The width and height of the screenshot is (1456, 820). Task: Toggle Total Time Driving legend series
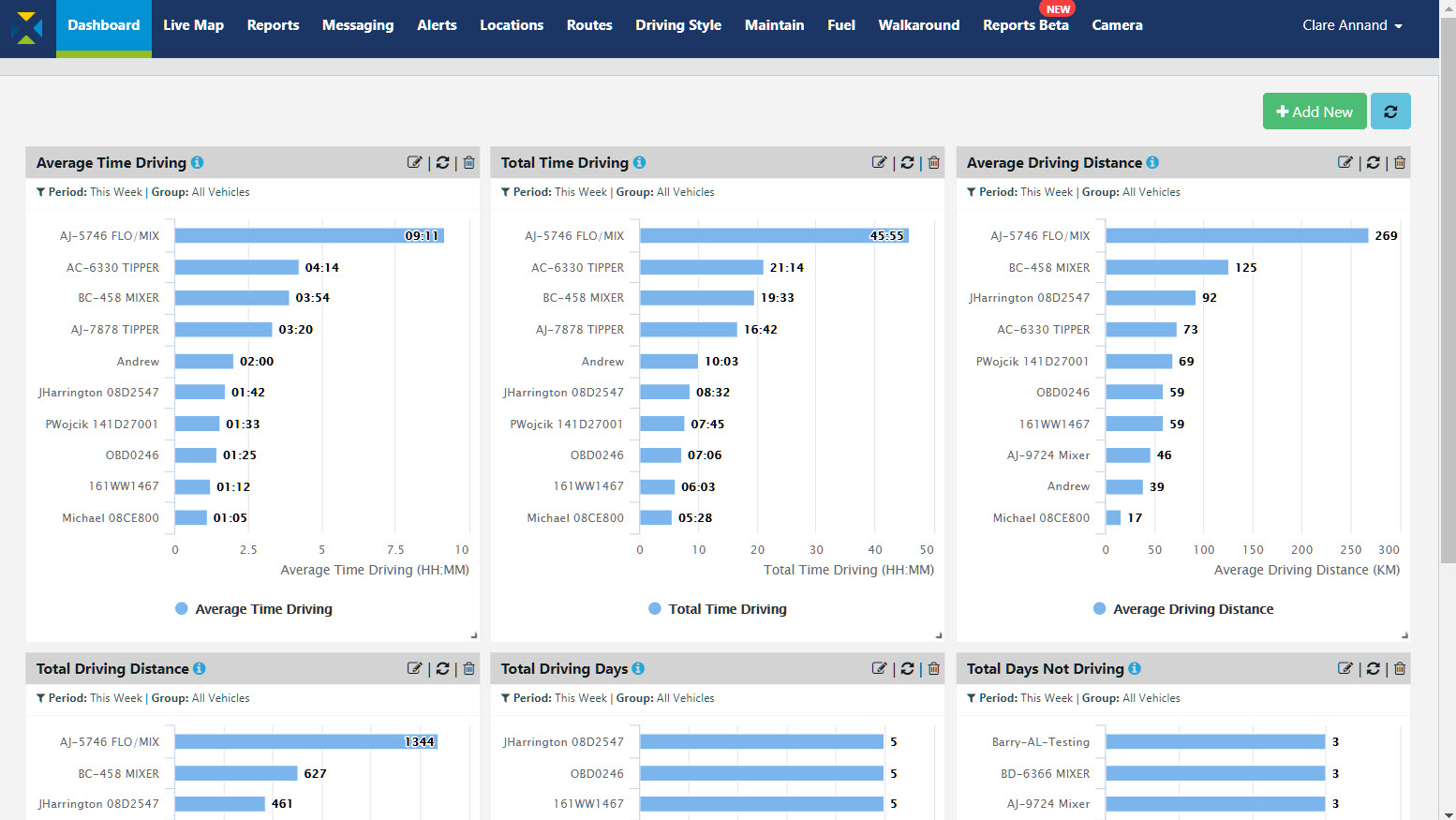click(x=718, y=609)
